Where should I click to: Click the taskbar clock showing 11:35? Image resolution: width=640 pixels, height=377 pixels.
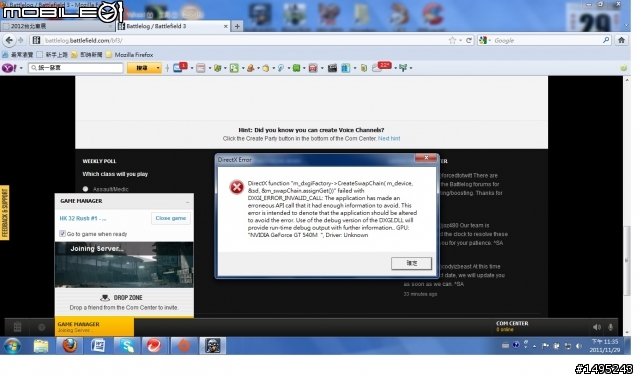(x=604, y=346)
